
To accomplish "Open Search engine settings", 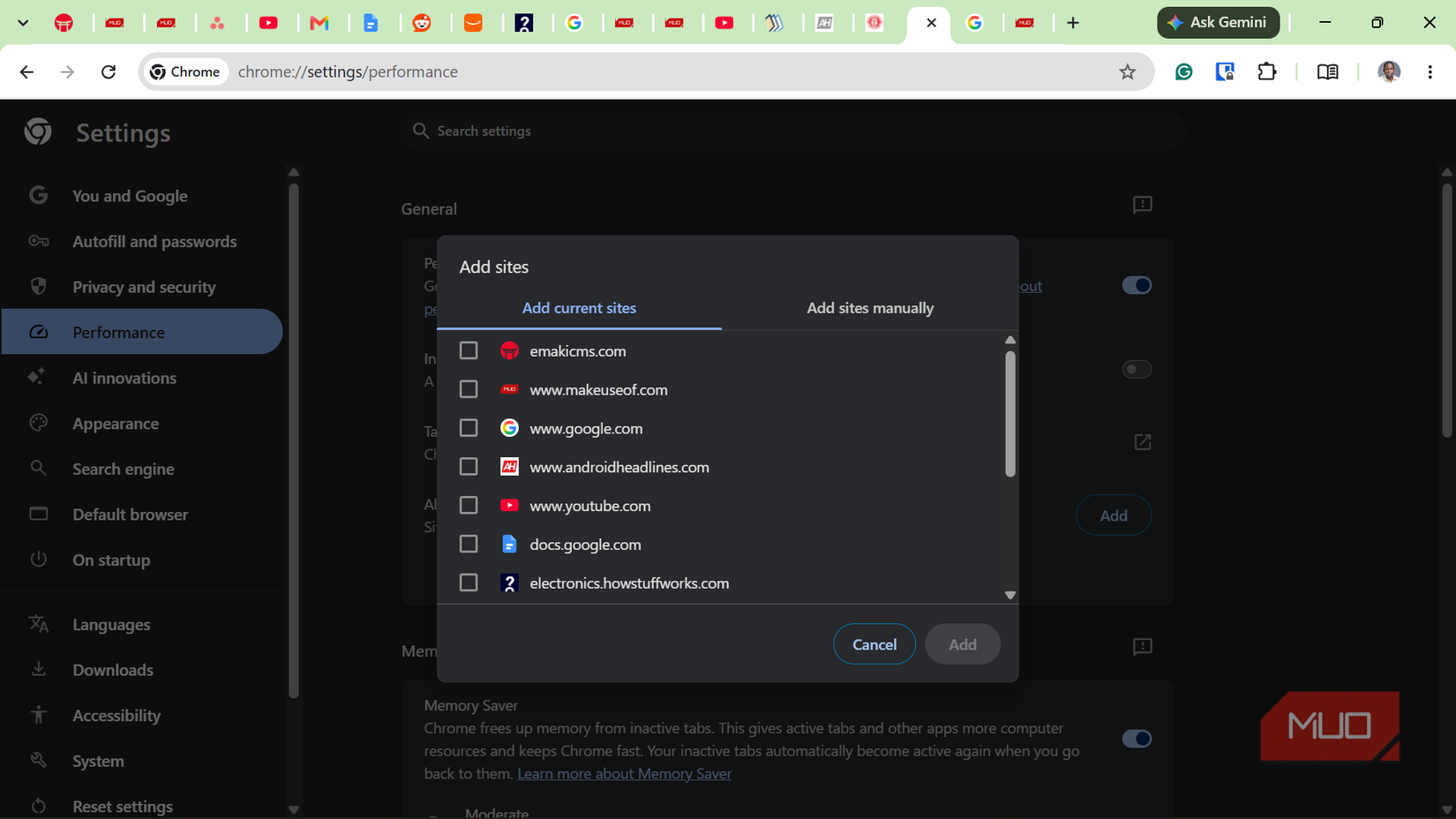I will click(141, 469).
